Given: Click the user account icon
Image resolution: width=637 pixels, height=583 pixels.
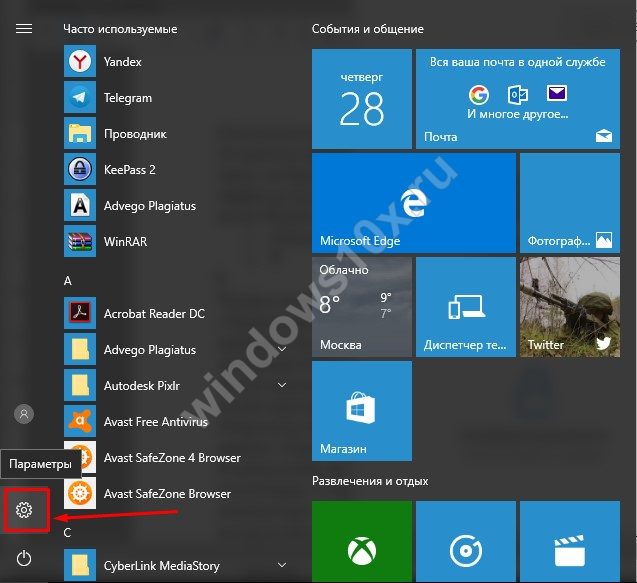Looking at the screenshot, I should point(24,414).
